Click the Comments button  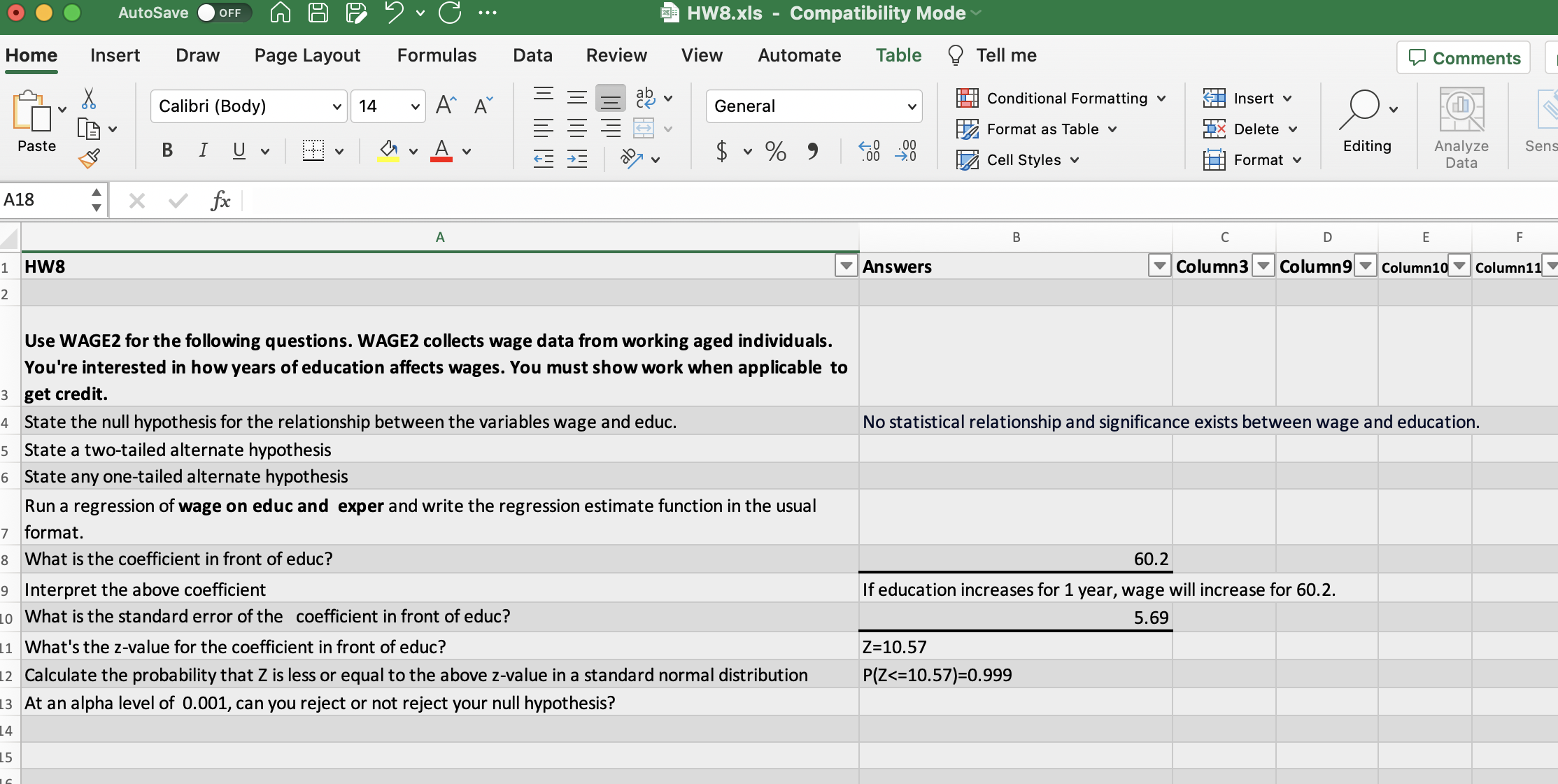(x=1464, y=57)
